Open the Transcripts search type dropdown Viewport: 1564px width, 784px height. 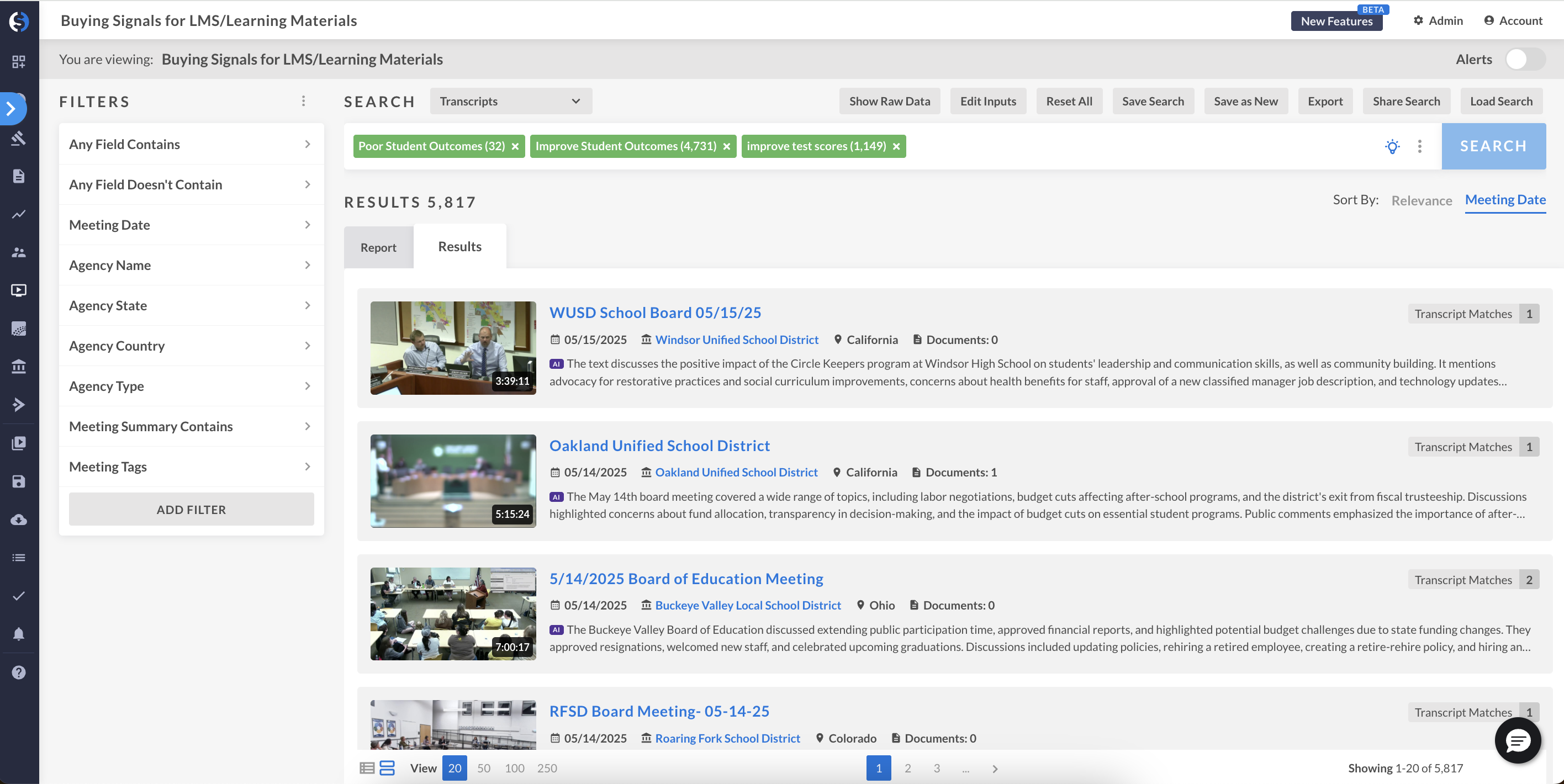(511, 102)
